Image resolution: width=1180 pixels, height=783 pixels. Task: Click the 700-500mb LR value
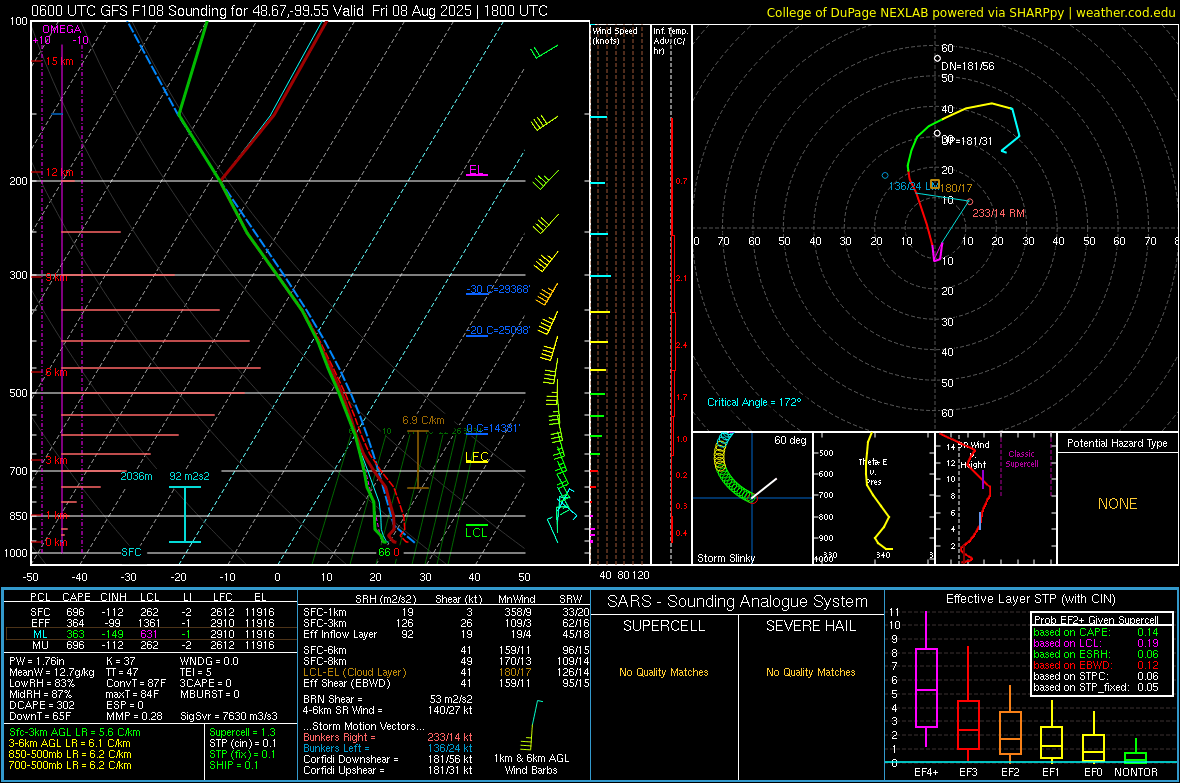[70, 765]
